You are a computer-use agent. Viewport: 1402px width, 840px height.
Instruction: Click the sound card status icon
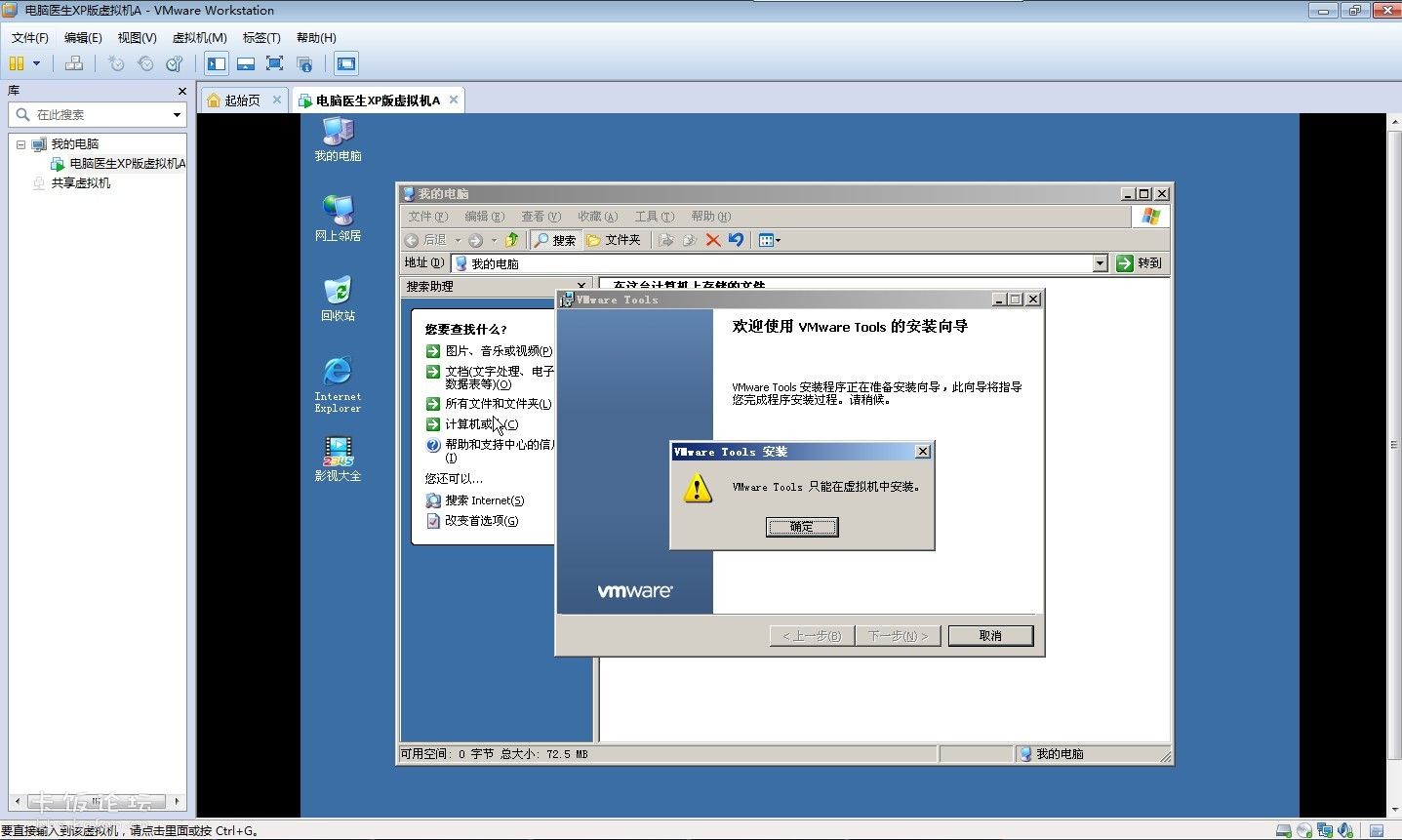(1345, 831)
